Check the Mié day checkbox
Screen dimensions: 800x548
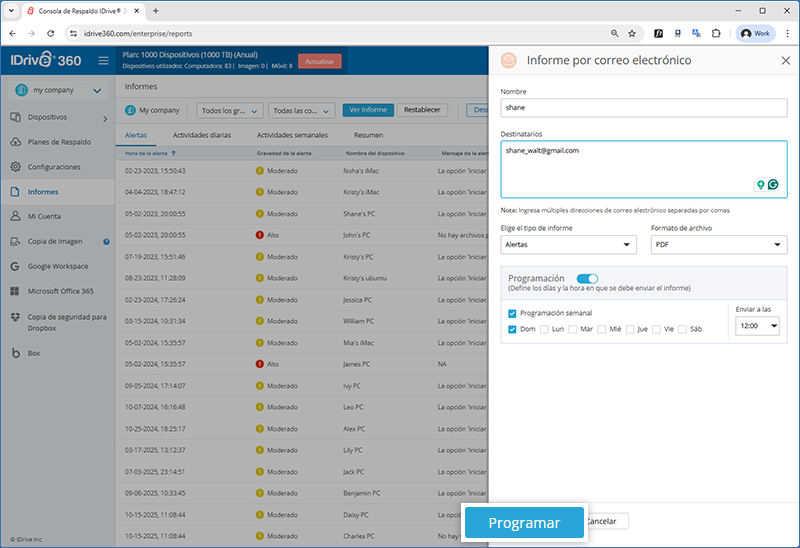pyautogui.click(x=602, y=329)
